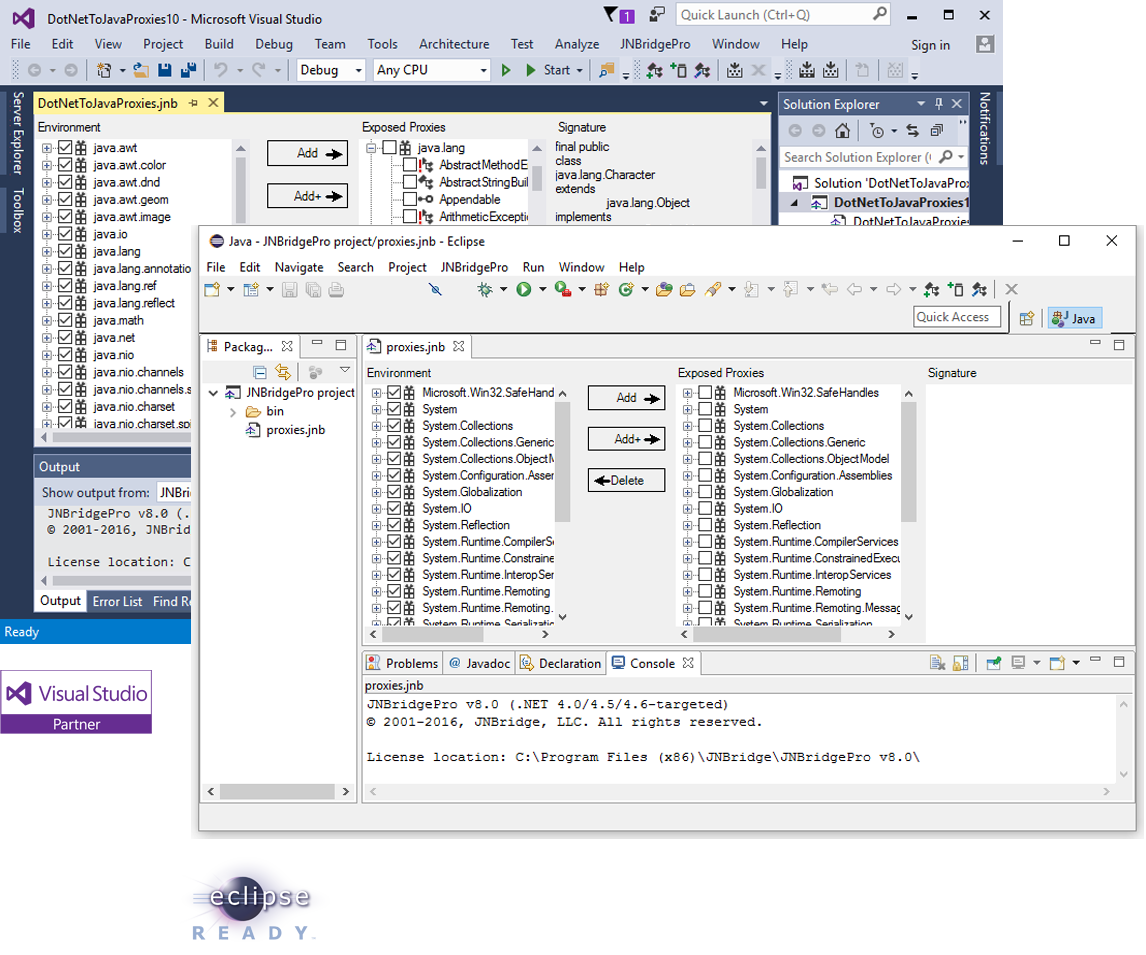This screenshot has width=1146, height=955.
Task: Click the Eclipse Print toolbar icon
Action: coord(336,290)
